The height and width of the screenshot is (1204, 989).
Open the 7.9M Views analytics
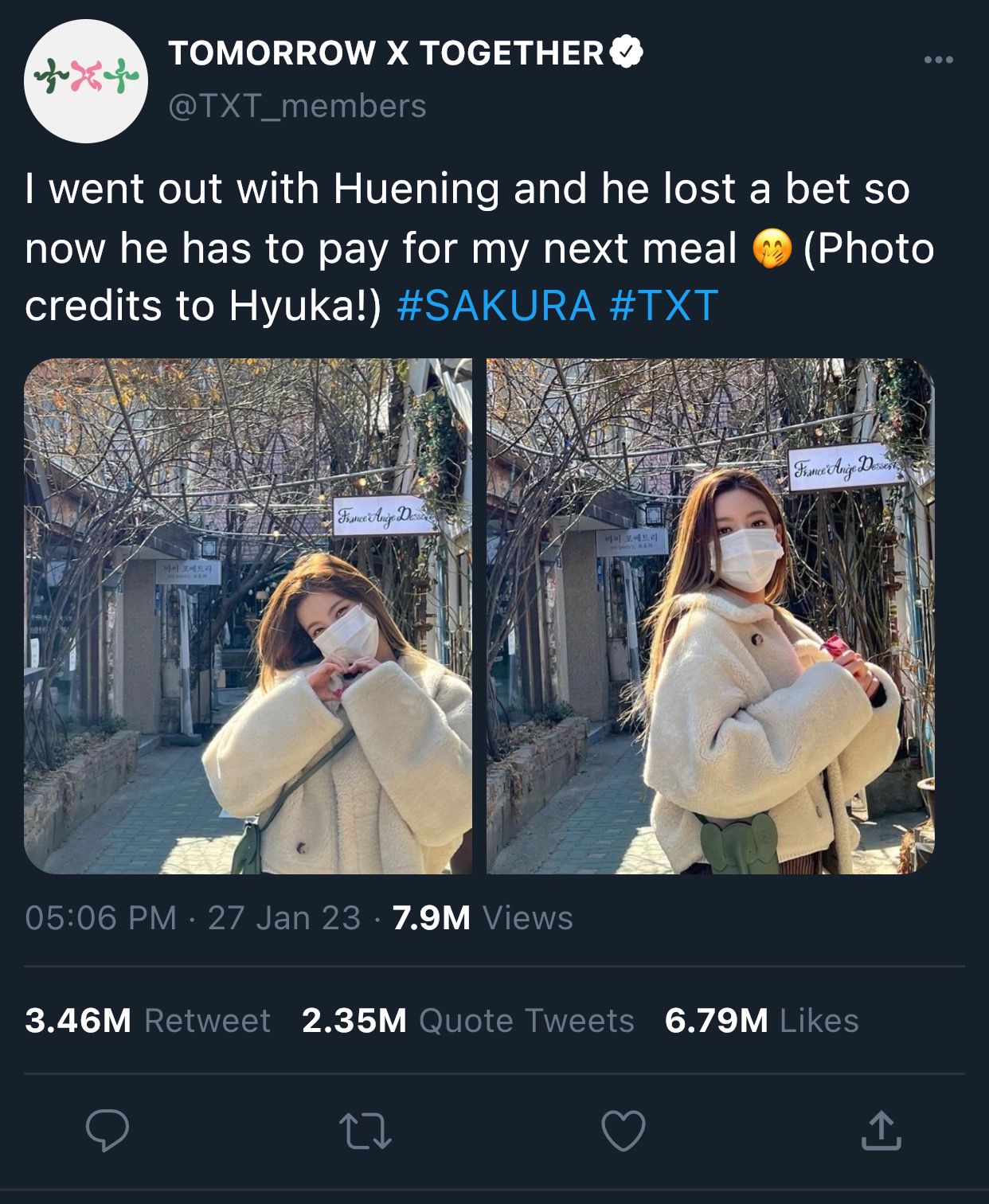click(x=483, y=918)
